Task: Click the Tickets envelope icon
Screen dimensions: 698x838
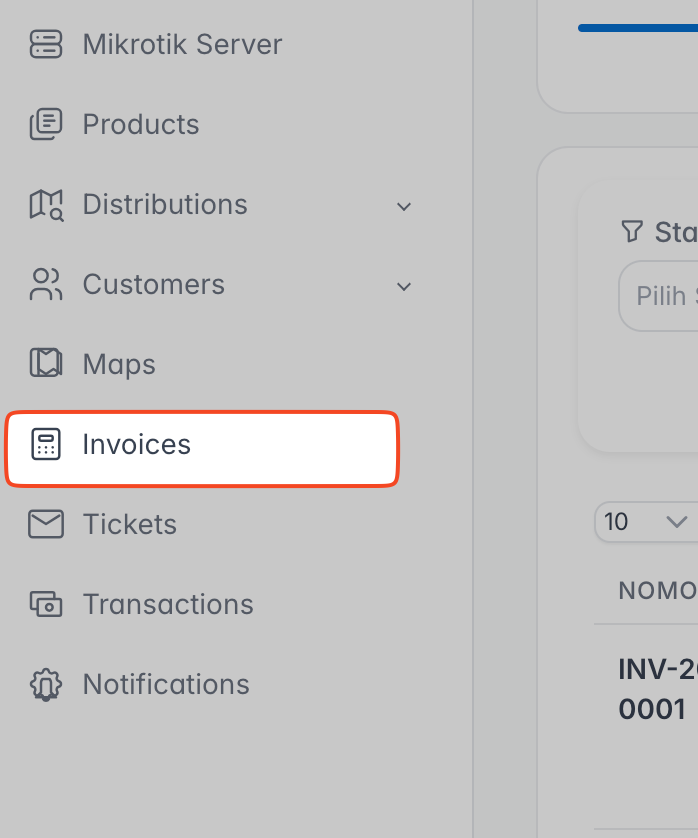Action: click(46, 524)
